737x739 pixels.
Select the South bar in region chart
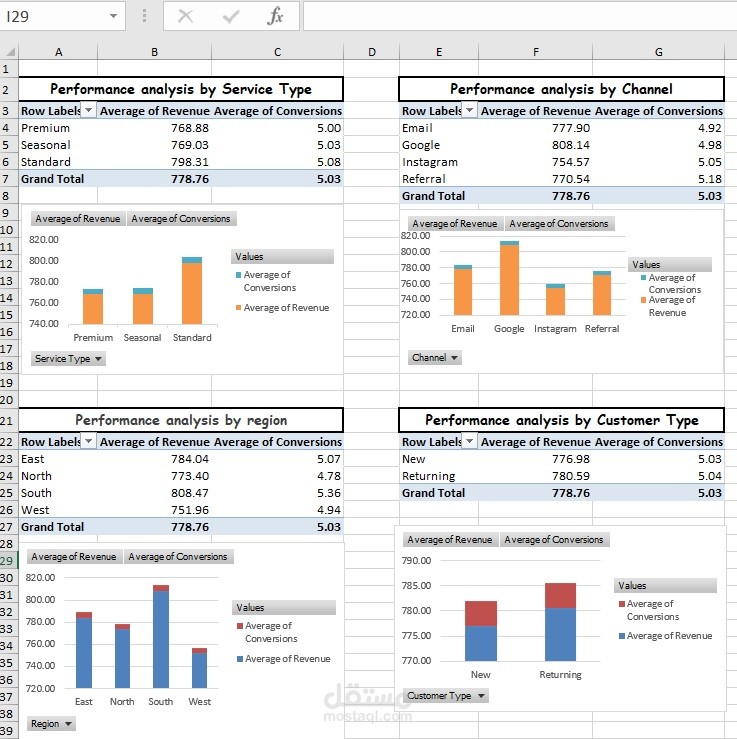tap(161, 636)
